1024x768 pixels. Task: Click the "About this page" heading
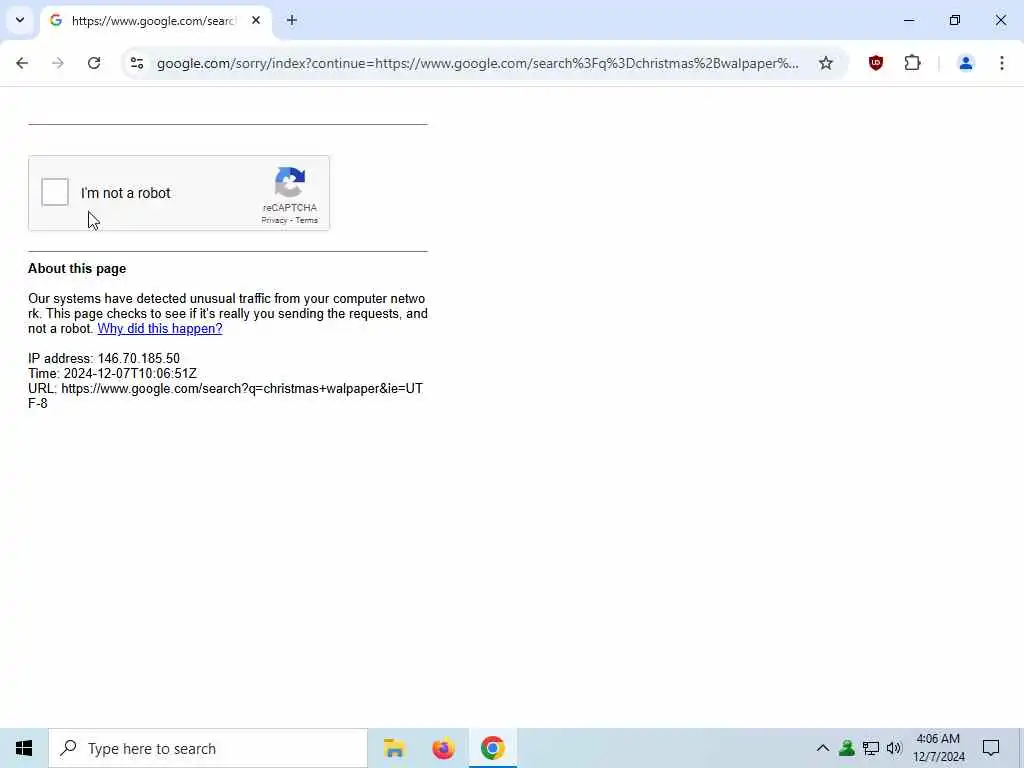77,268
